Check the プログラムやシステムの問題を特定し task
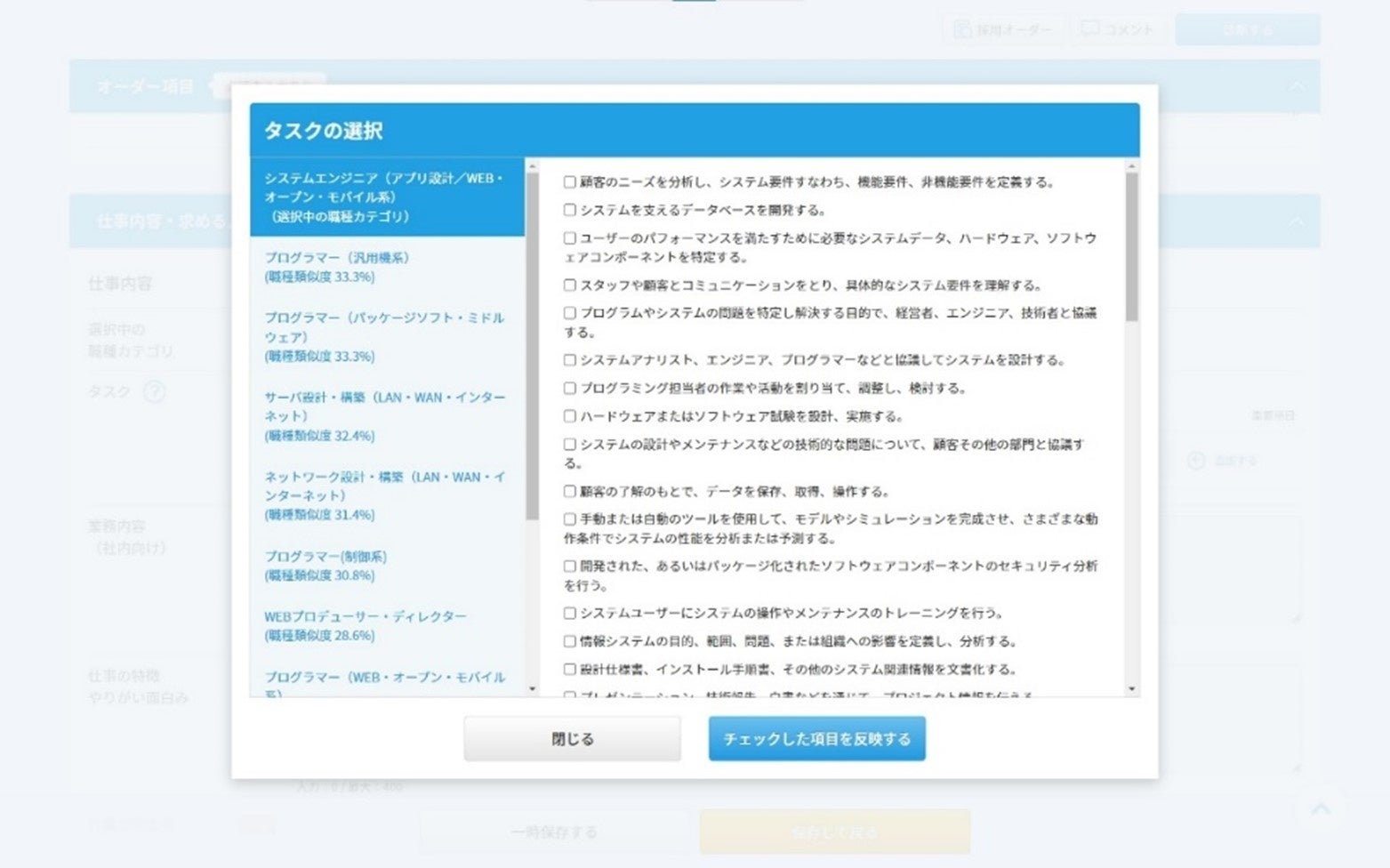Viewport: 1390px width, 868px height. pos(569,313)
